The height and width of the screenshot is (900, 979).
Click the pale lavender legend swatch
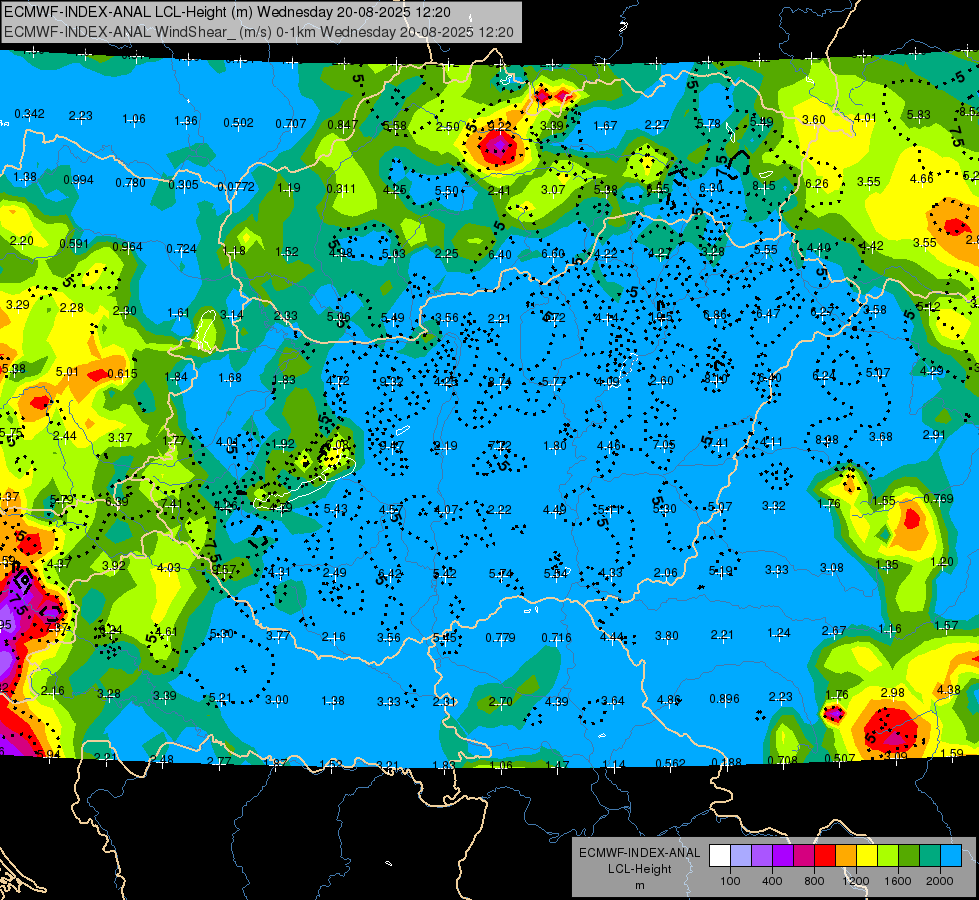(x=741, y=856)
